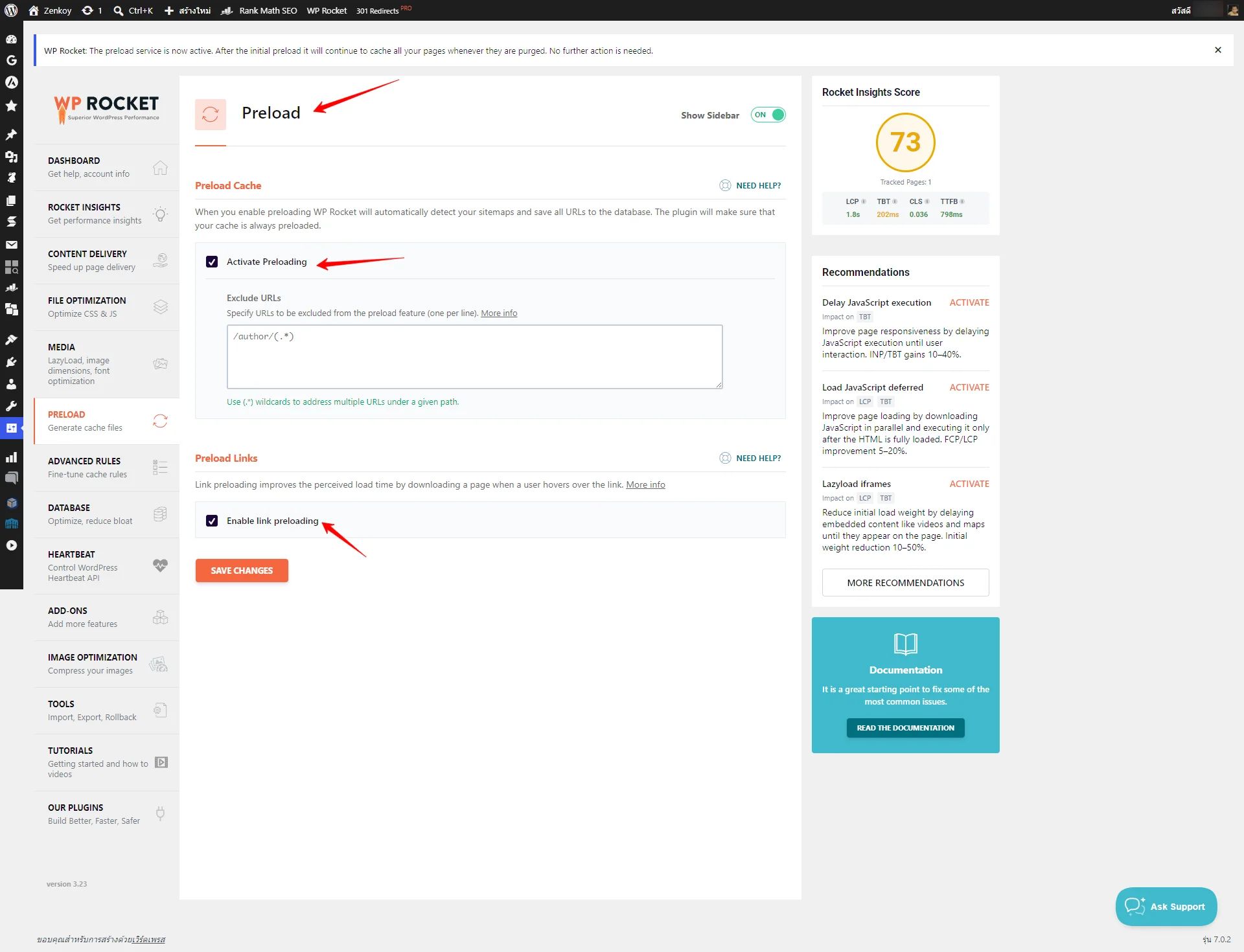This screenshot has width=1244, height=952.
Task: Open bar chart icon in admin sidebar
Action: point(11,457)
